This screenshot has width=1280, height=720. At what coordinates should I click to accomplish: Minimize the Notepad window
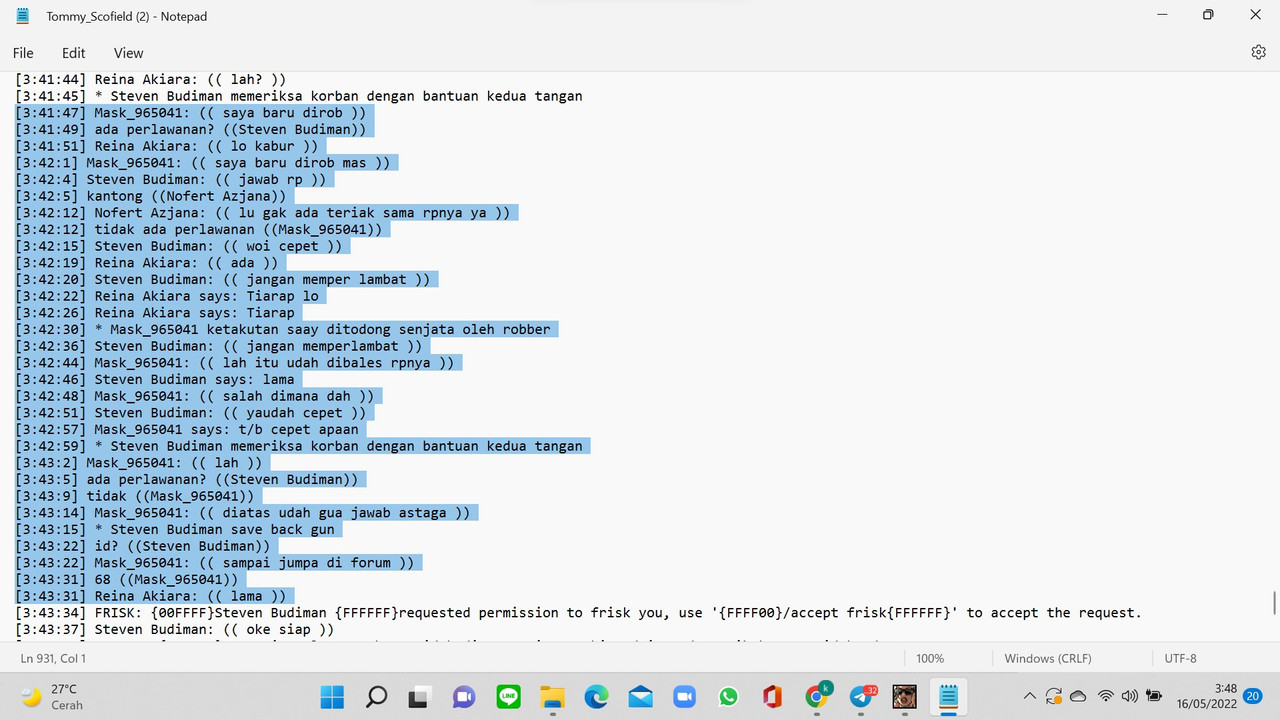coord(1162,15)
